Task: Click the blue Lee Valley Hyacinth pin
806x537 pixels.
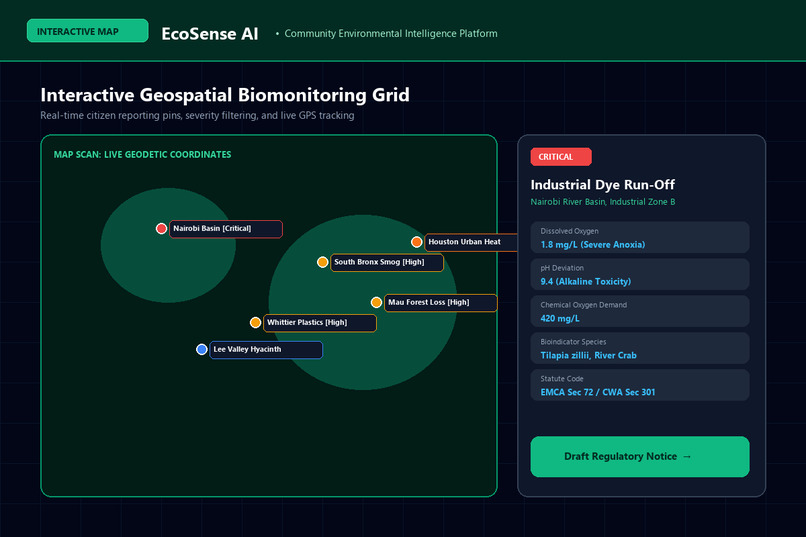Action: point(202,349)
